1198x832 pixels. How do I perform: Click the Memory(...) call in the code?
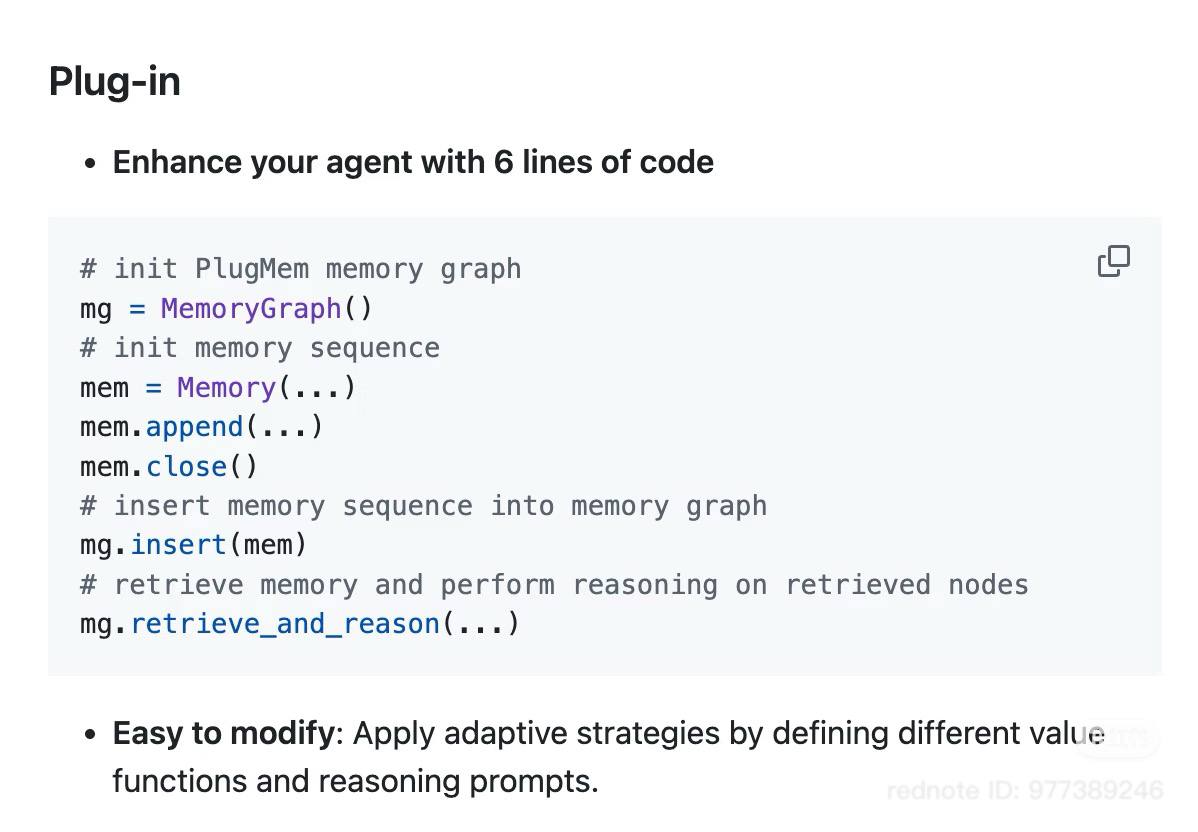click(227, 387)
